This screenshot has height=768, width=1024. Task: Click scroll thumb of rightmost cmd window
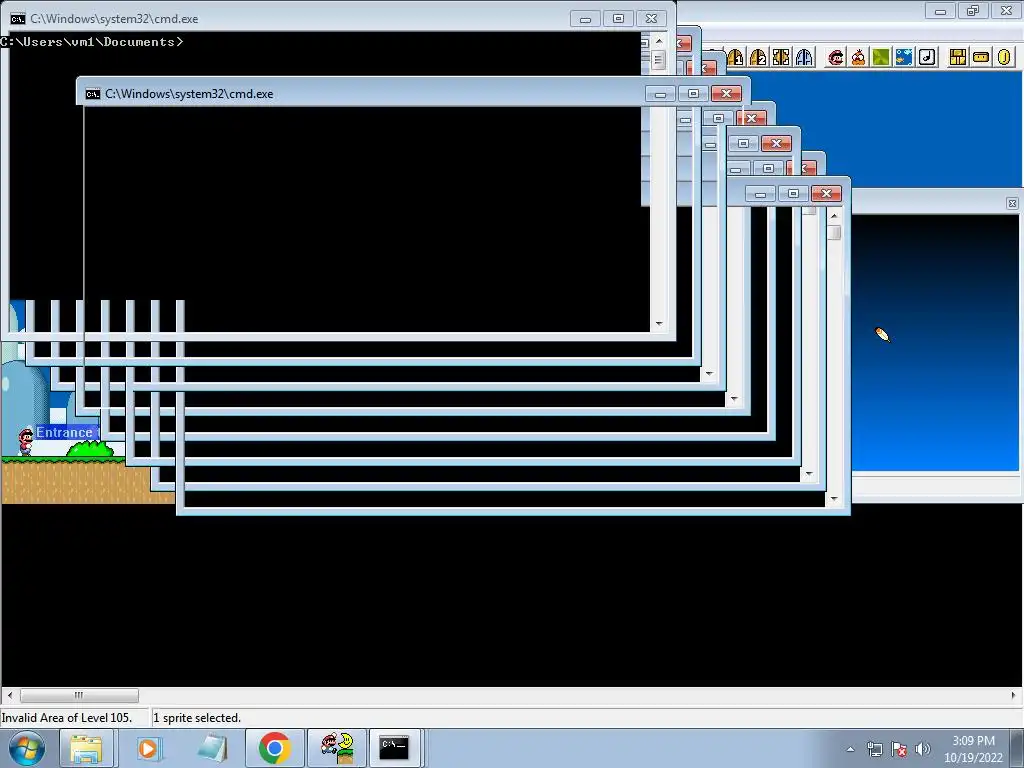coord(834,232)
